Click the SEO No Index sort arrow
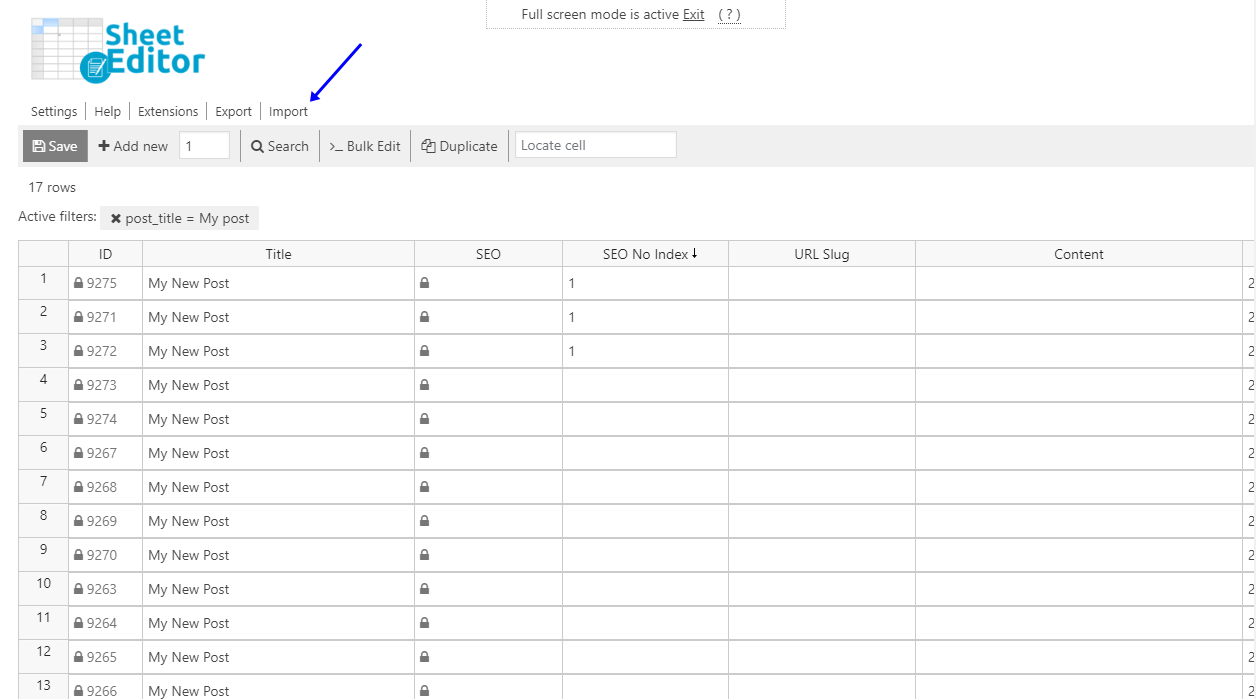The height and width of the screenshot is (699, 1256). (695, 254)
